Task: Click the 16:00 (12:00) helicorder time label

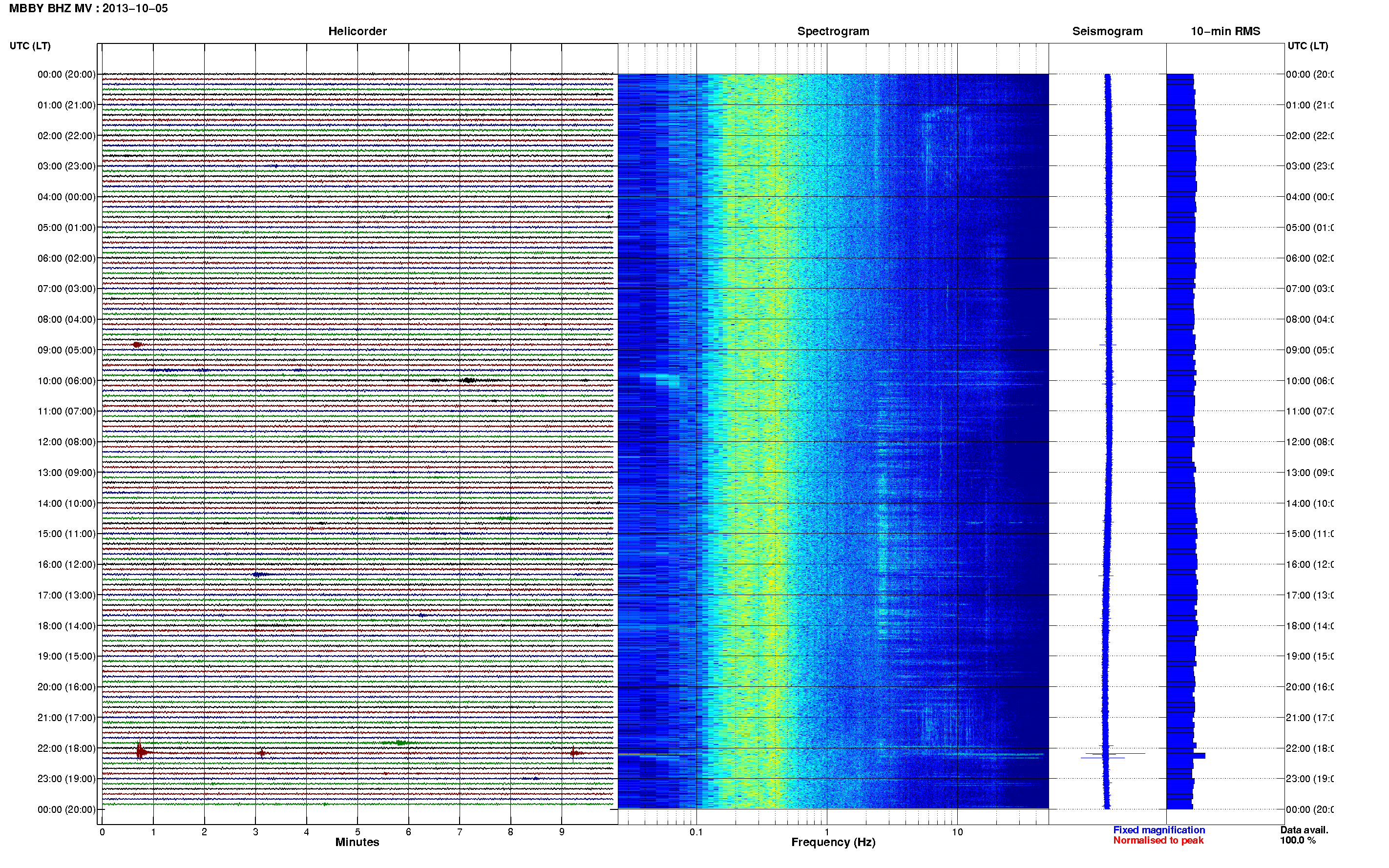Action: point(66,564)
